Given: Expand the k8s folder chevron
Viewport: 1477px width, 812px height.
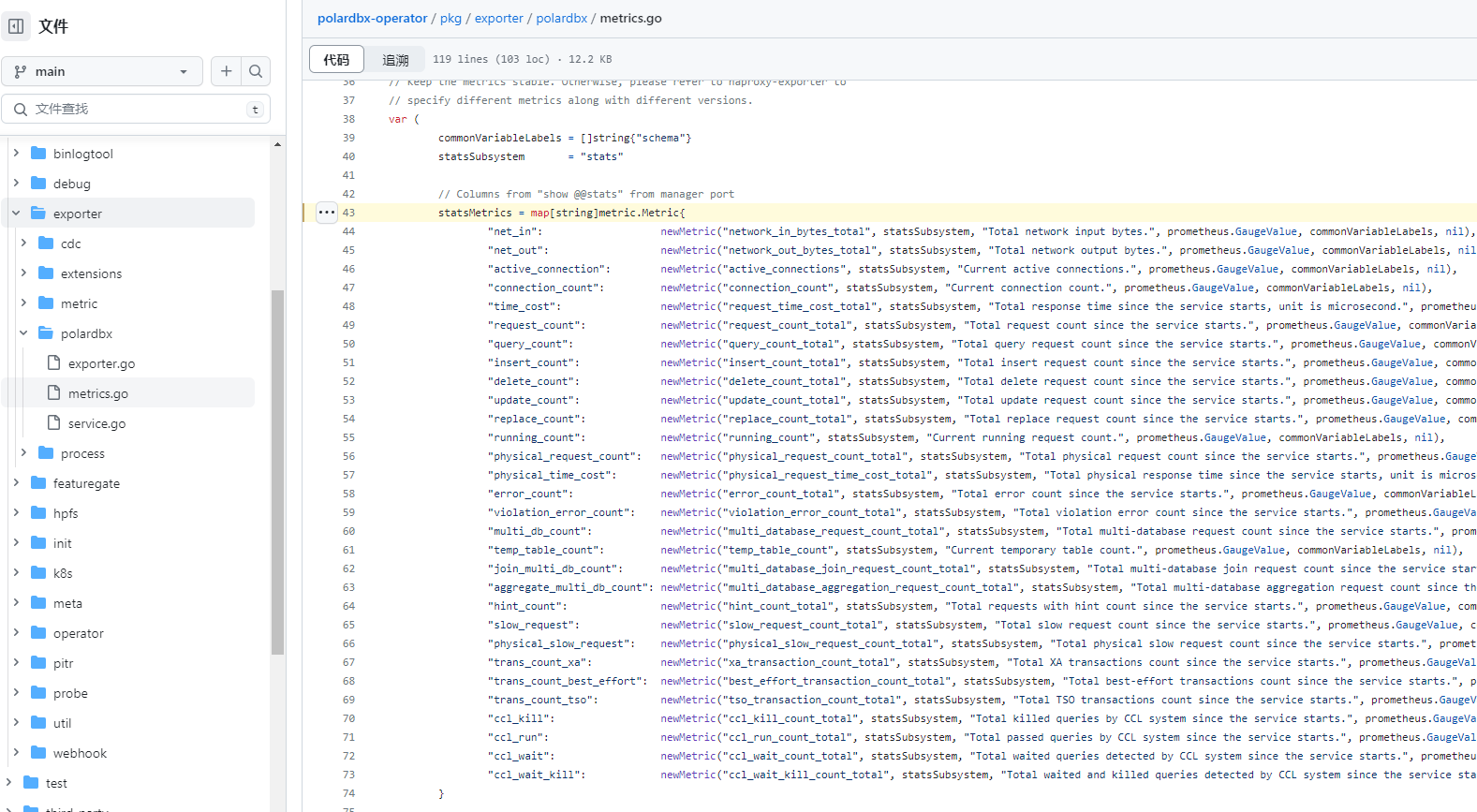Looking at the screenshot, I should [16, 572].
